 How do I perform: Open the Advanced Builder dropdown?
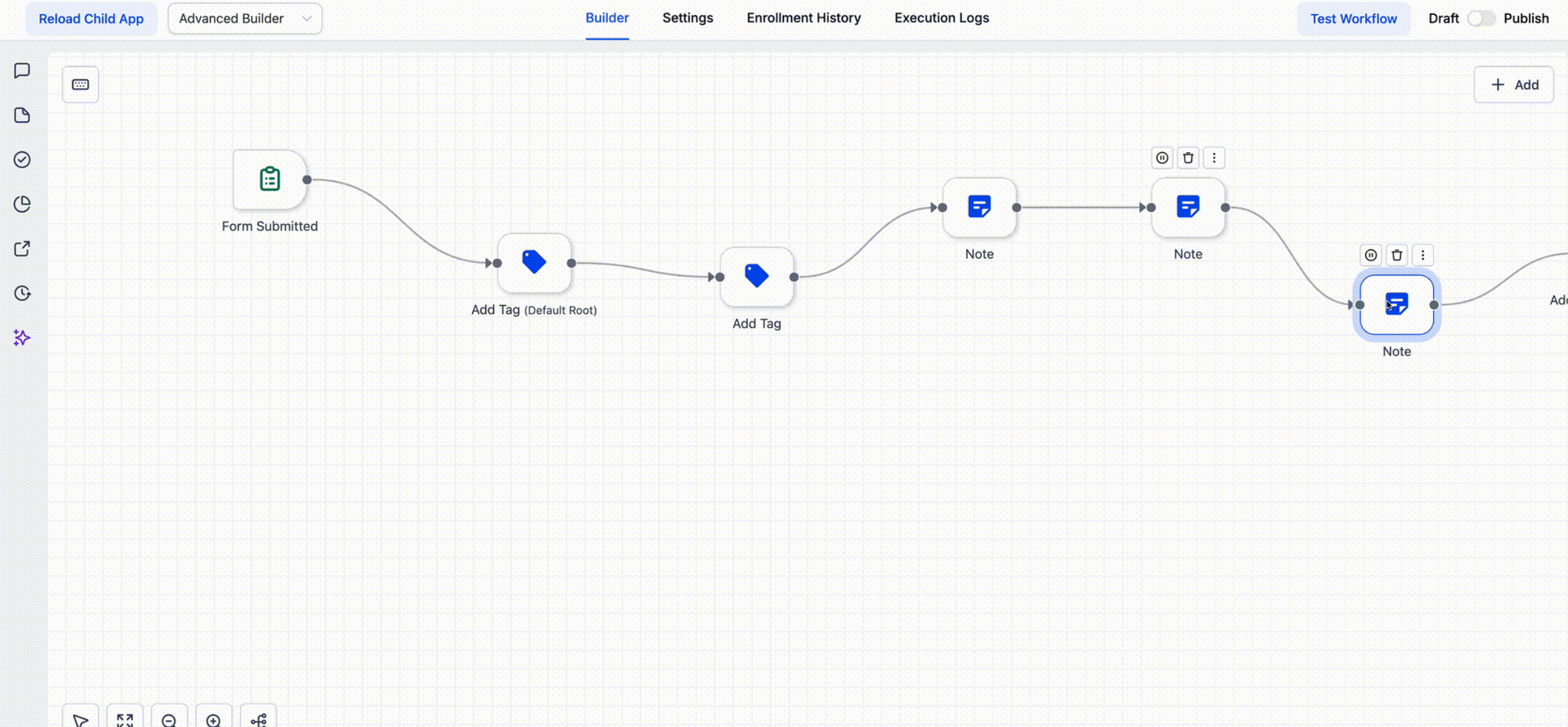click(x=245, y=19)
